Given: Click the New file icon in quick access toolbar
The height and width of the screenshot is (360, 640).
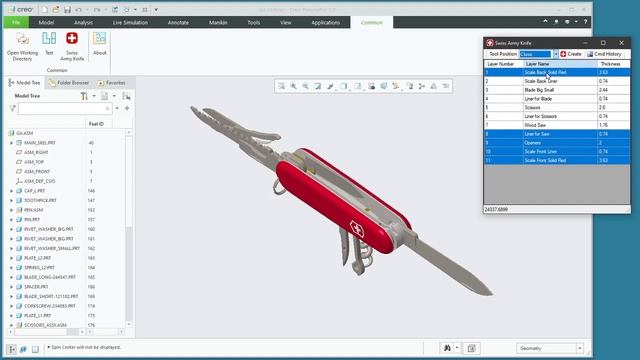Looking at the screenshot, I should [44, 9].
